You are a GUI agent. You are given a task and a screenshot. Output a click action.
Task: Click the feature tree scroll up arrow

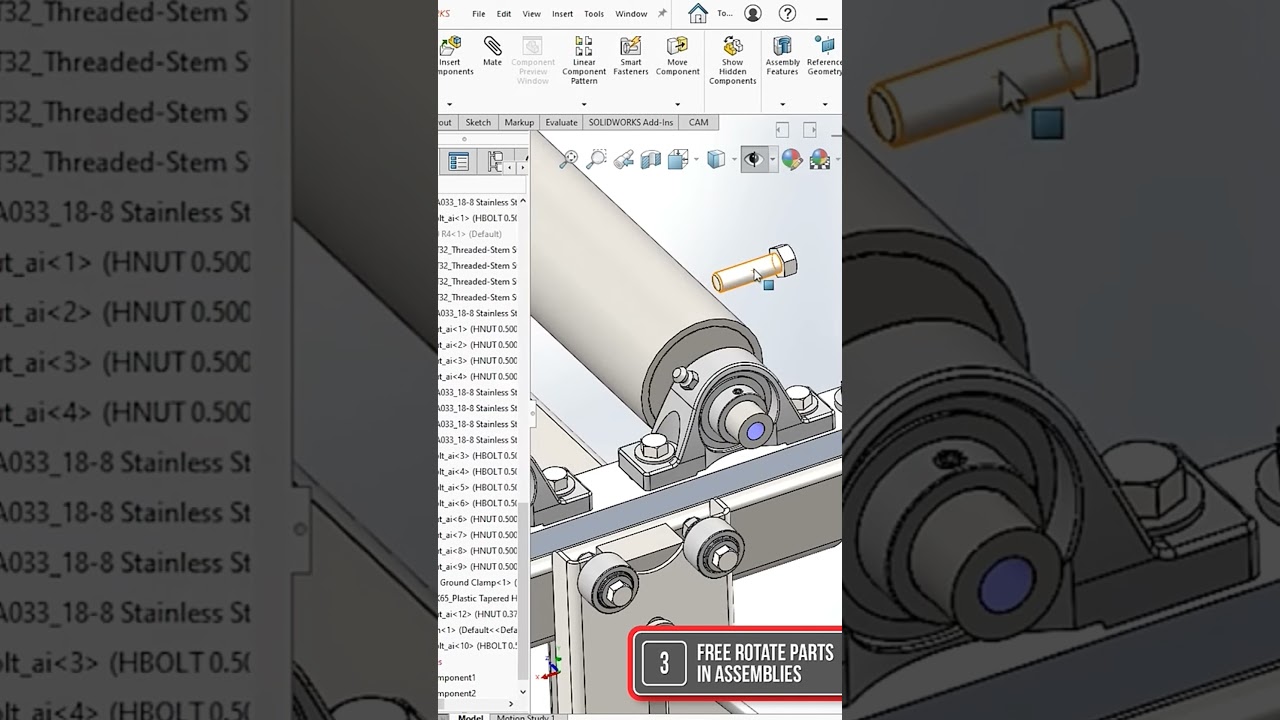[x=523, y=202]
